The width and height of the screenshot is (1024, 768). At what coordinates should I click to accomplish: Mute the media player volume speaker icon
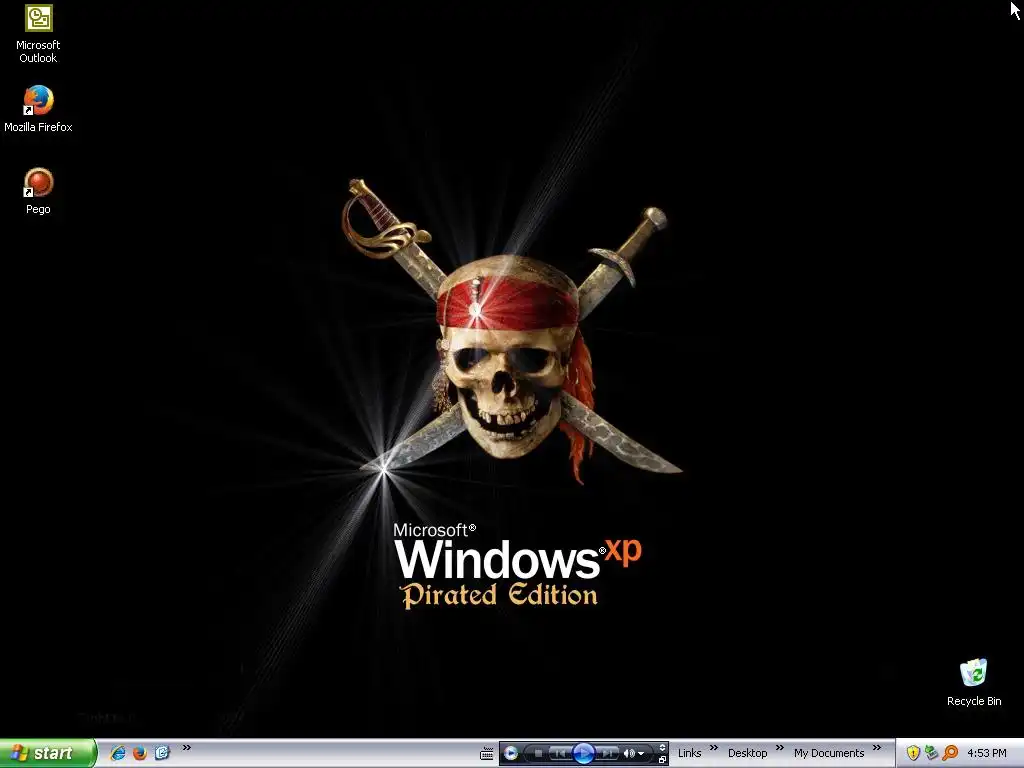(629, 753)
